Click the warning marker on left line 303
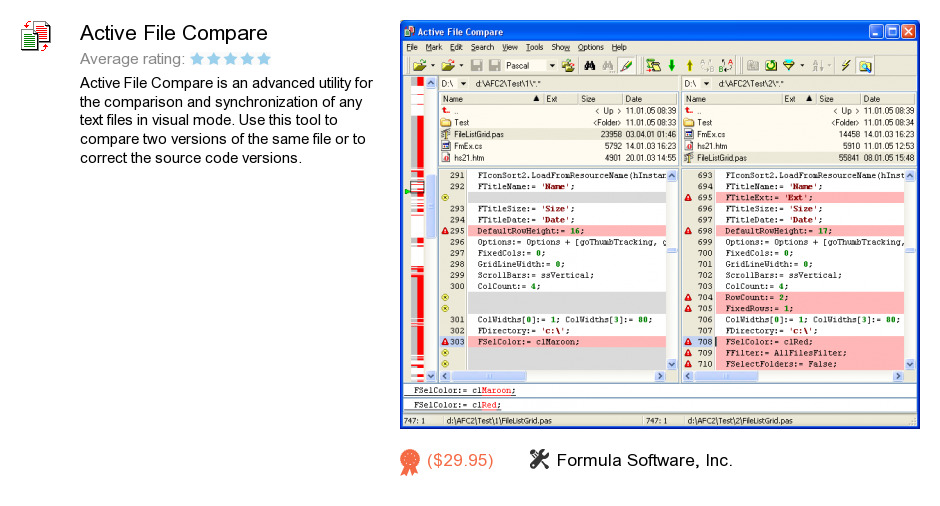 pyautogui.click(x=445, y=342)
